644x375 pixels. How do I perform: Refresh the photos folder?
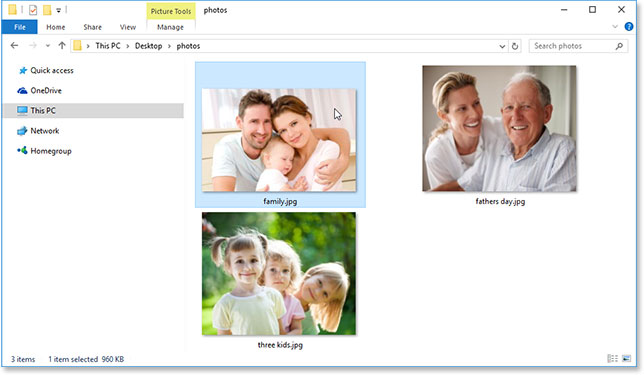click(515, 46)
